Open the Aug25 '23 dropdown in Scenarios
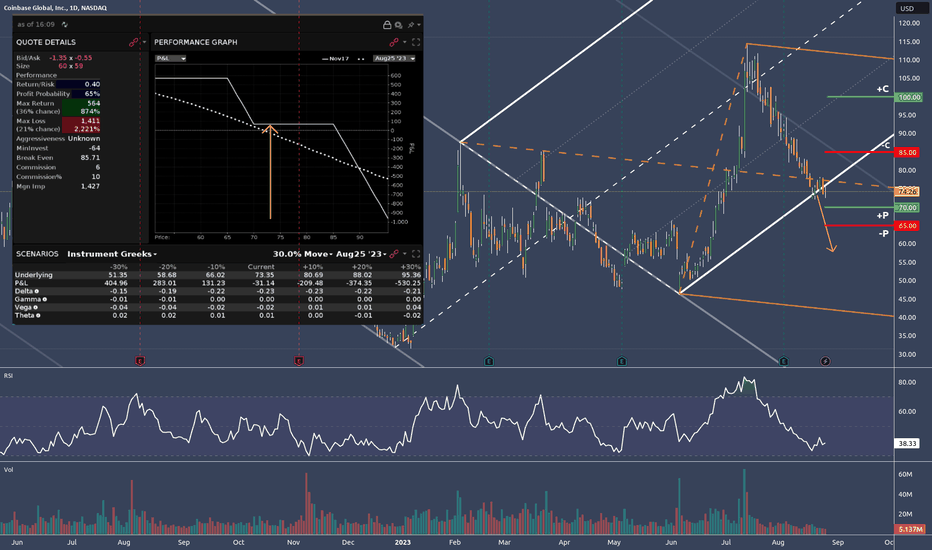 pyautogui.click(x=361, y=254)
